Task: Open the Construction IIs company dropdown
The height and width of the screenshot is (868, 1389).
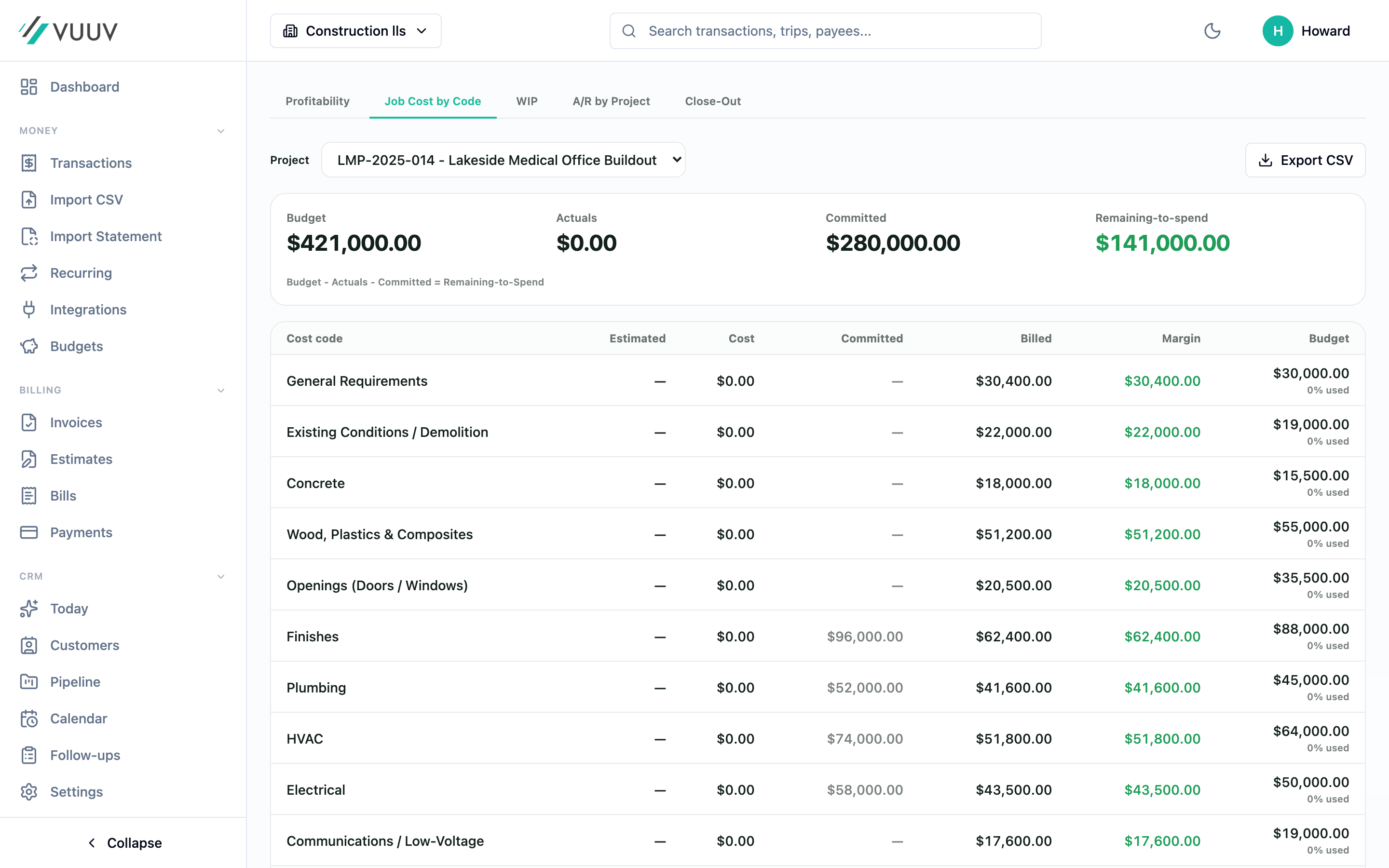Action: click(x=356, y=31)
